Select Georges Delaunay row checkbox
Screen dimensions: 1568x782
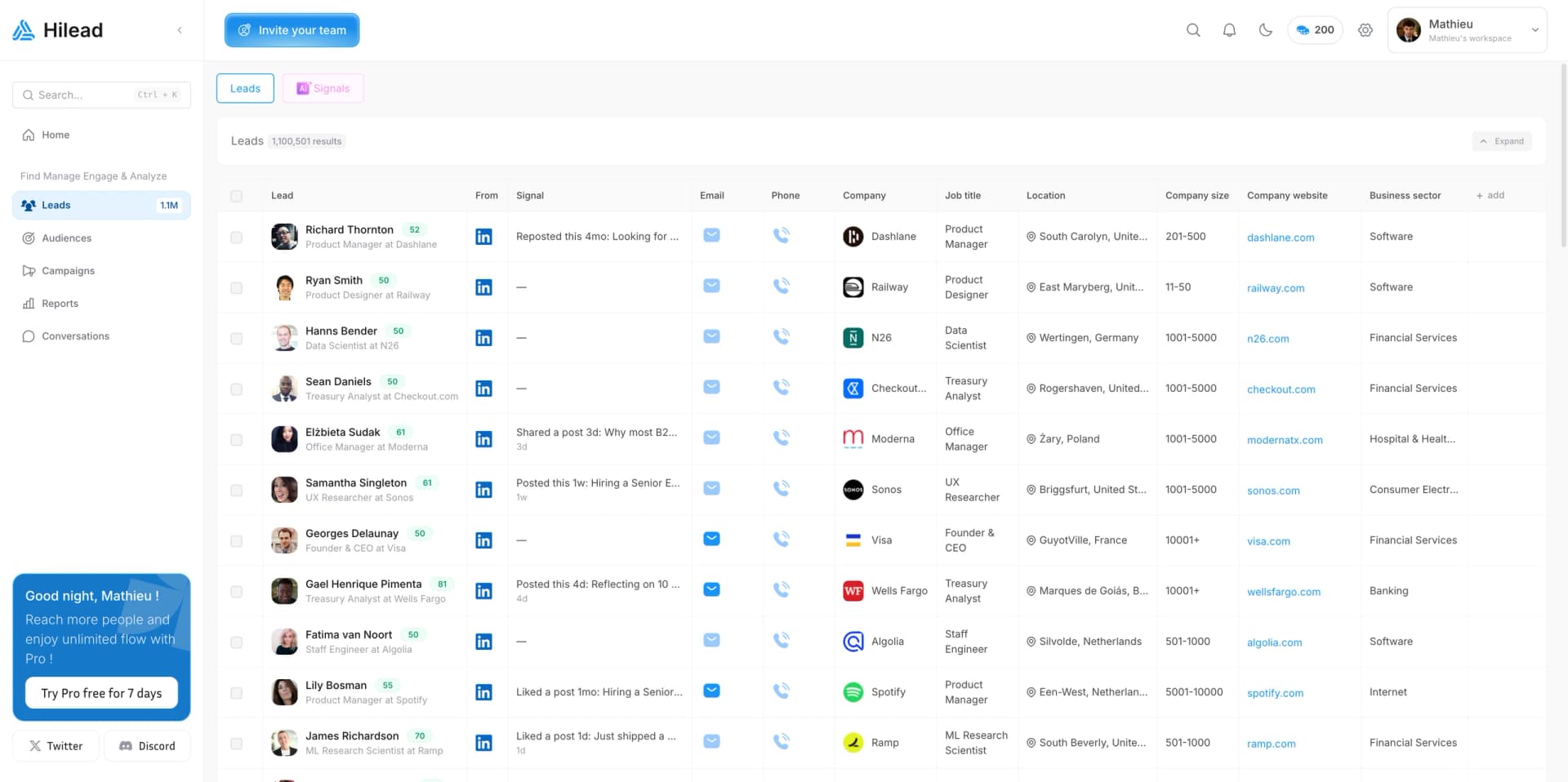pos(236,541)
